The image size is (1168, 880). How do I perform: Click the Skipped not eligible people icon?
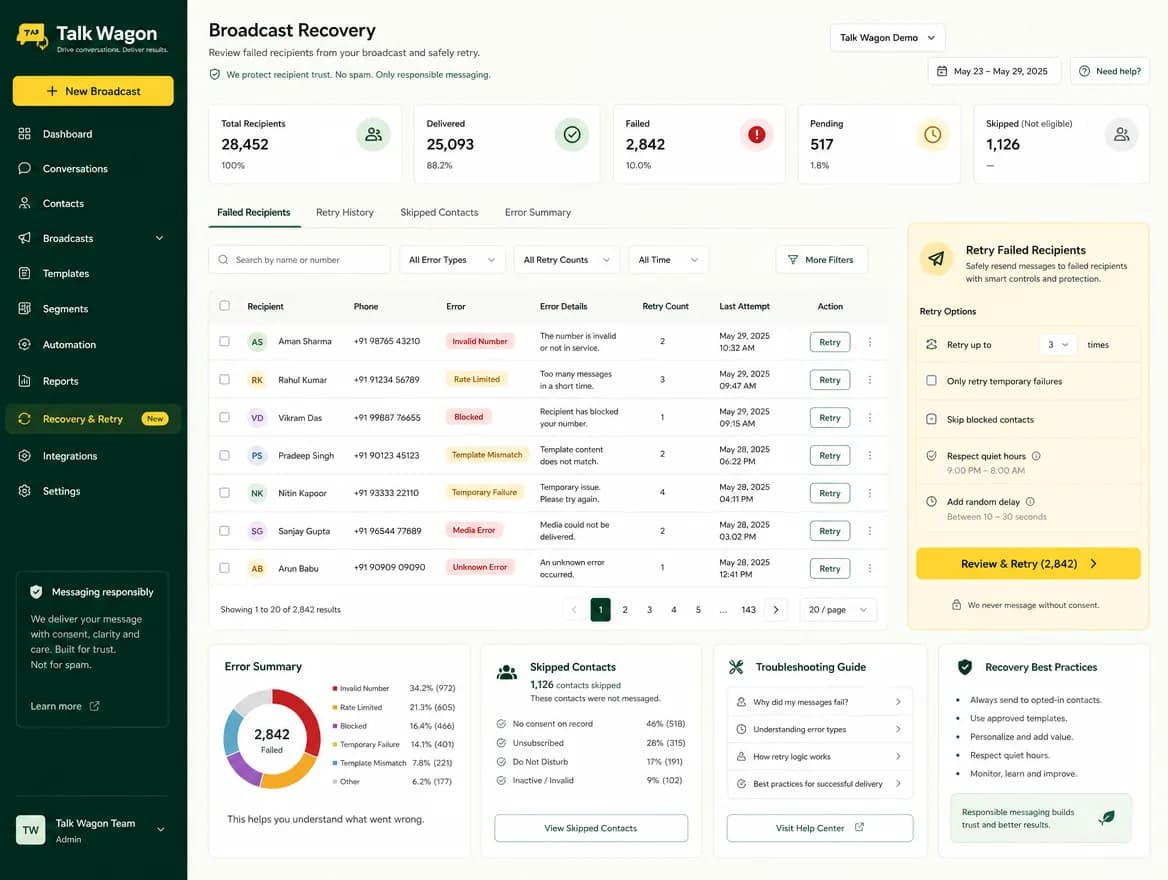click(1121, 135)
